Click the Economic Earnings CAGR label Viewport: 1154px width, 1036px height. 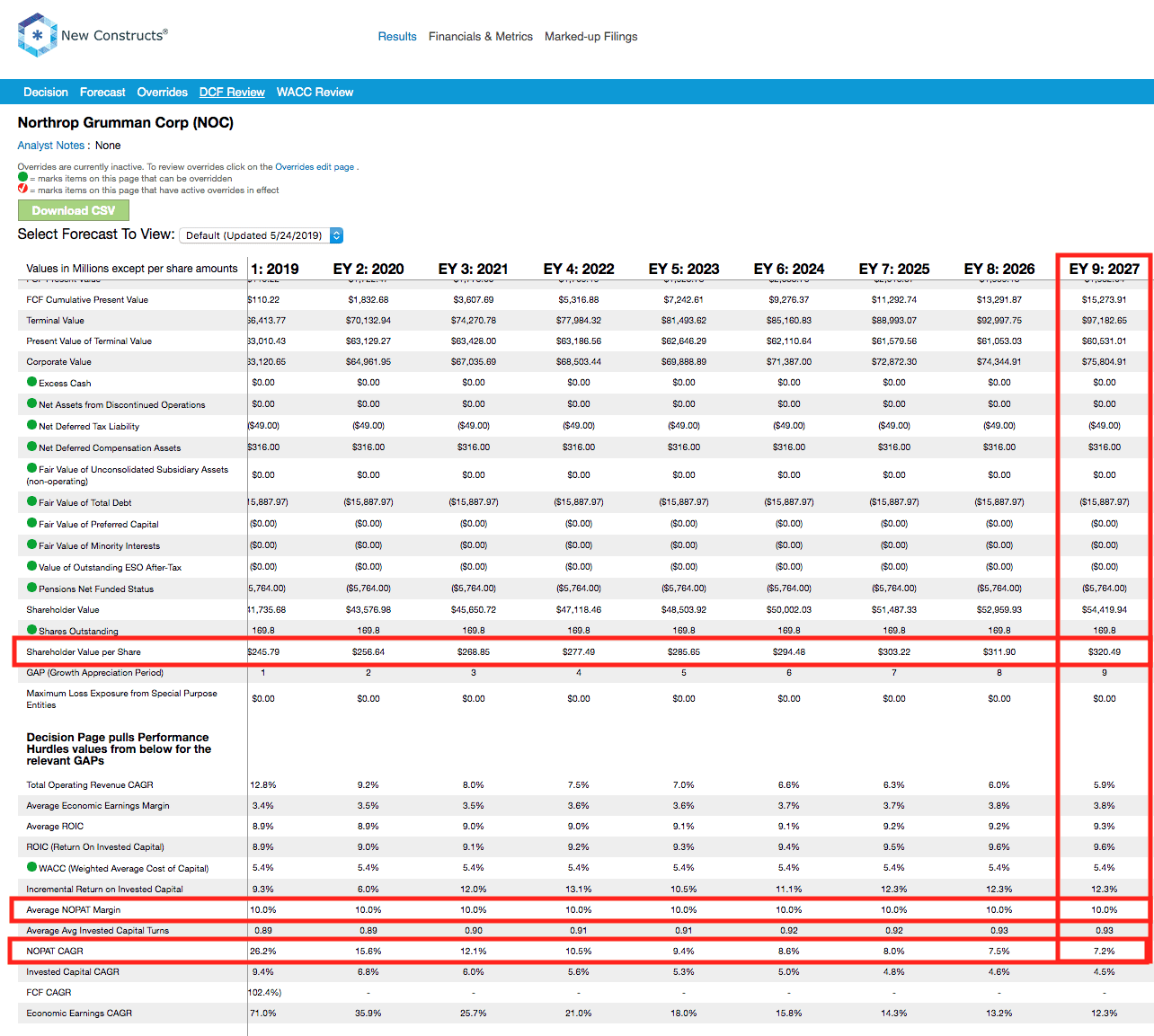pos(79,1013)
